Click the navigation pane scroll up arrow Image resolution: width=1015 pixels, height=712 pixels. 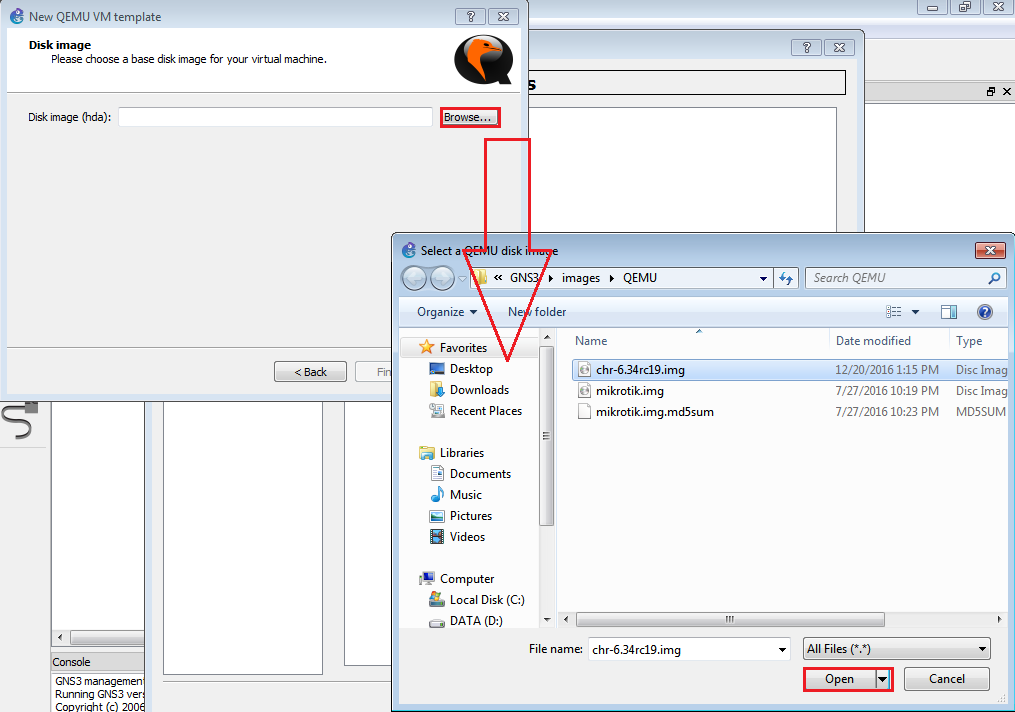(547, 337)
